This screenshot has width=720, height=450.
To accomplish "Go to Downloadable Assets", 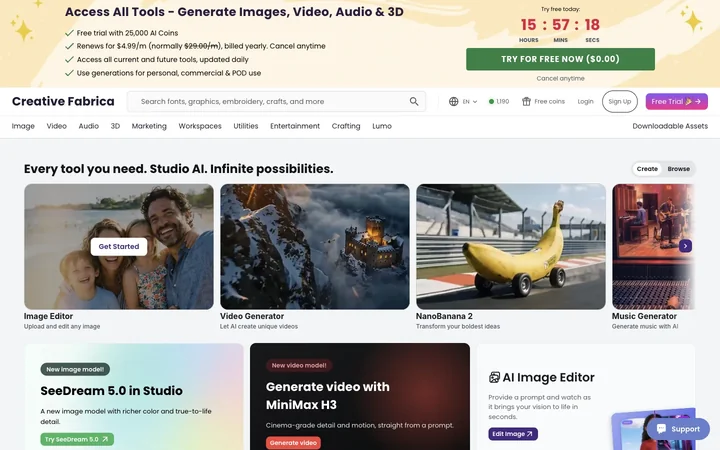I will [x=670, y=126].
